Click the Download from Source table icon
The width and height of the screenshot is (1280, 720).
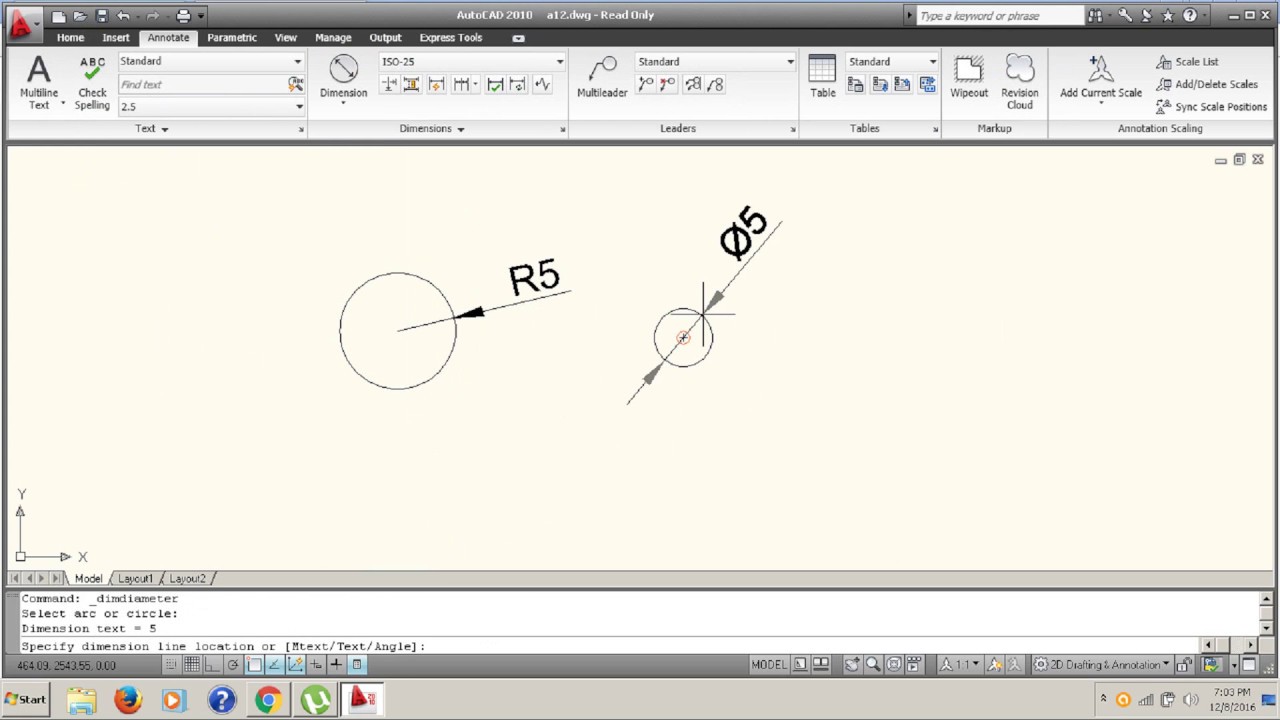coord(880,85)
